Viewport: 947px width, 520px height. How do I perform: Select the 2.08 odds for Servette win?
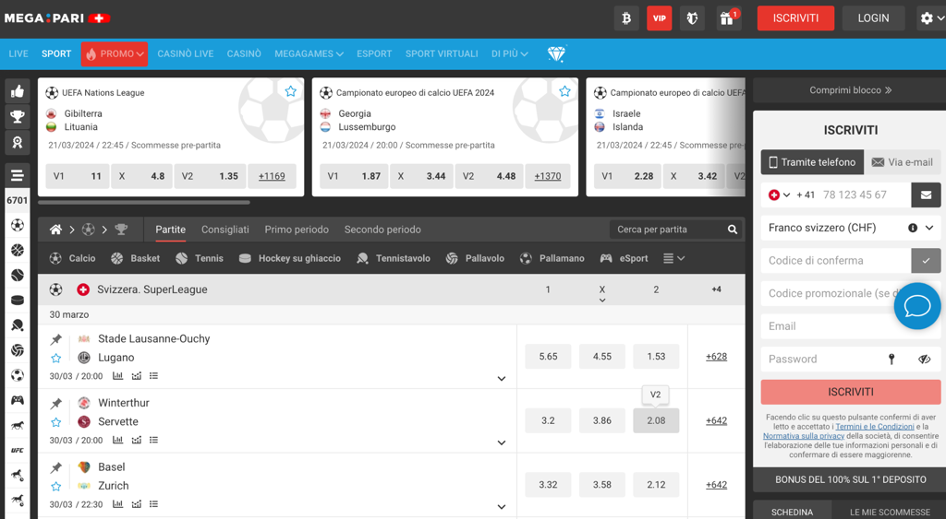[x=656, y=421]
